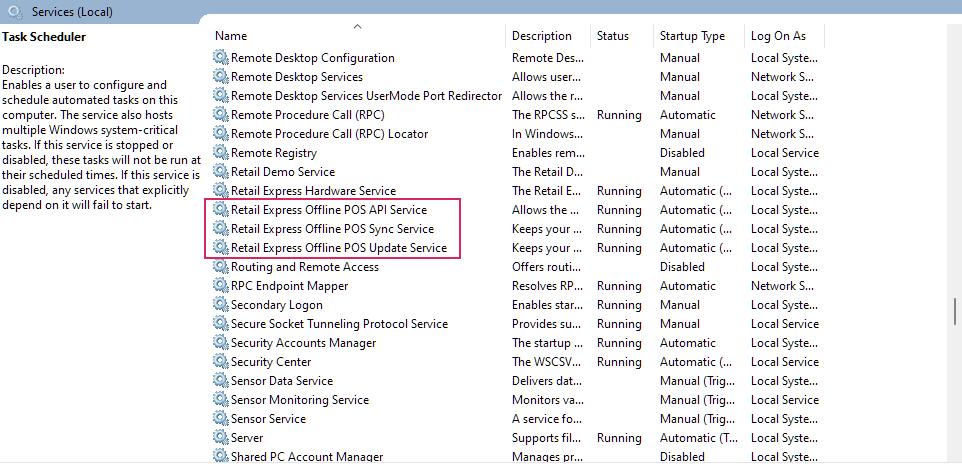Select Remote Desktop Services UserMode Port Redirector
The image size is (962, 464).
click(x=366, y=96)
